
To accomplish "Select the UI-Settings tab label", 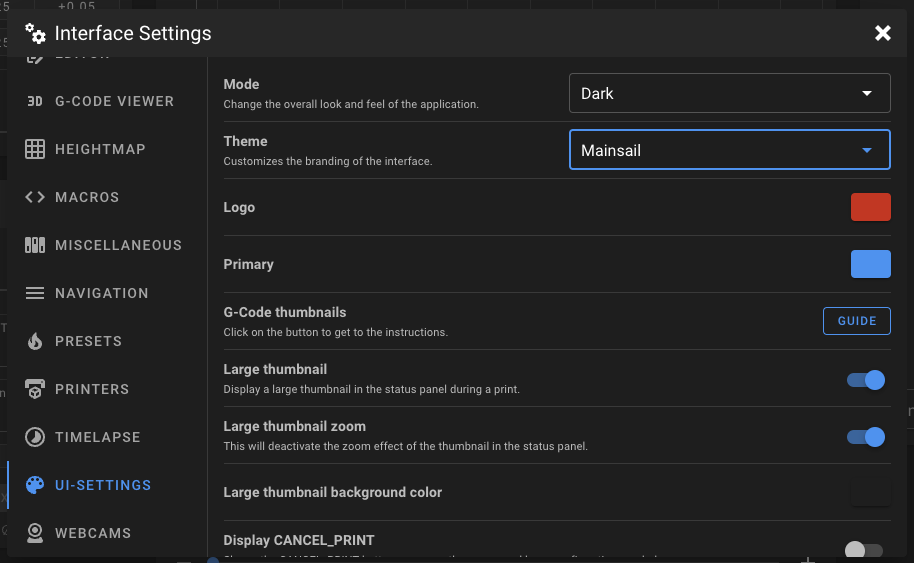I will click(x=103, y=485).
